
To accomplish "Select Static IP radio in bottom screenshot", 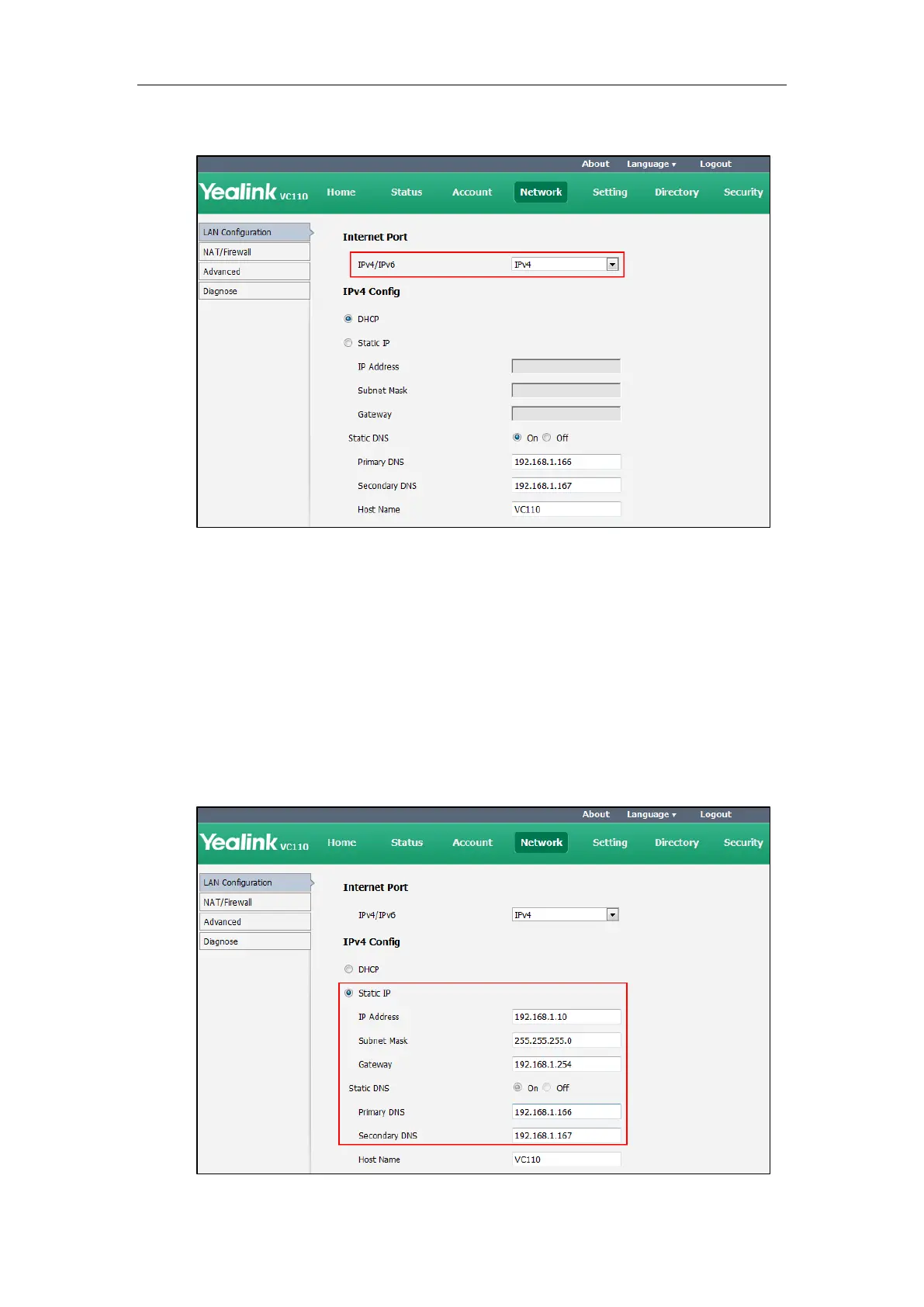I will 349,993.
